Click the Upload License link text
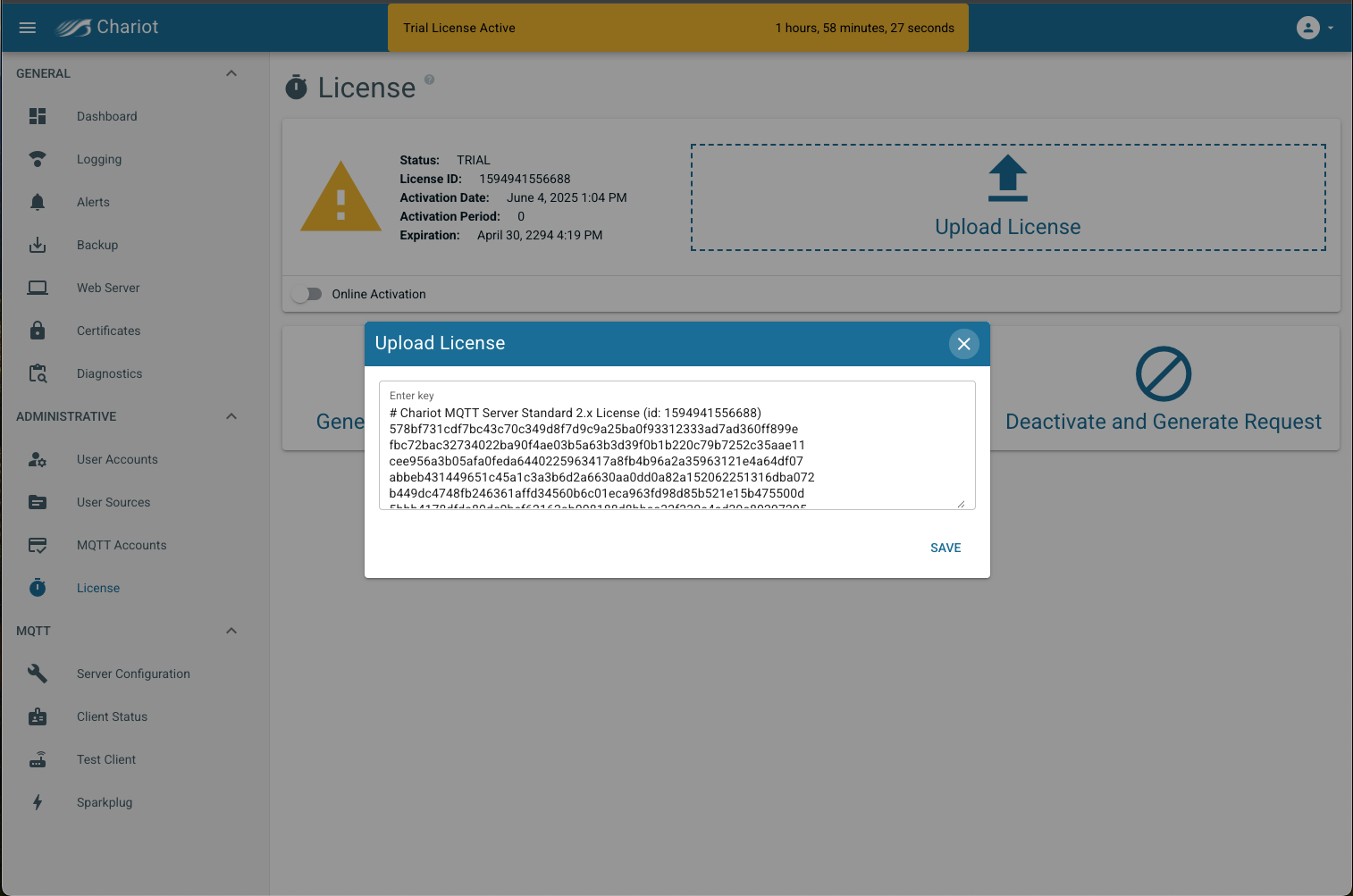 point(1008,227)
